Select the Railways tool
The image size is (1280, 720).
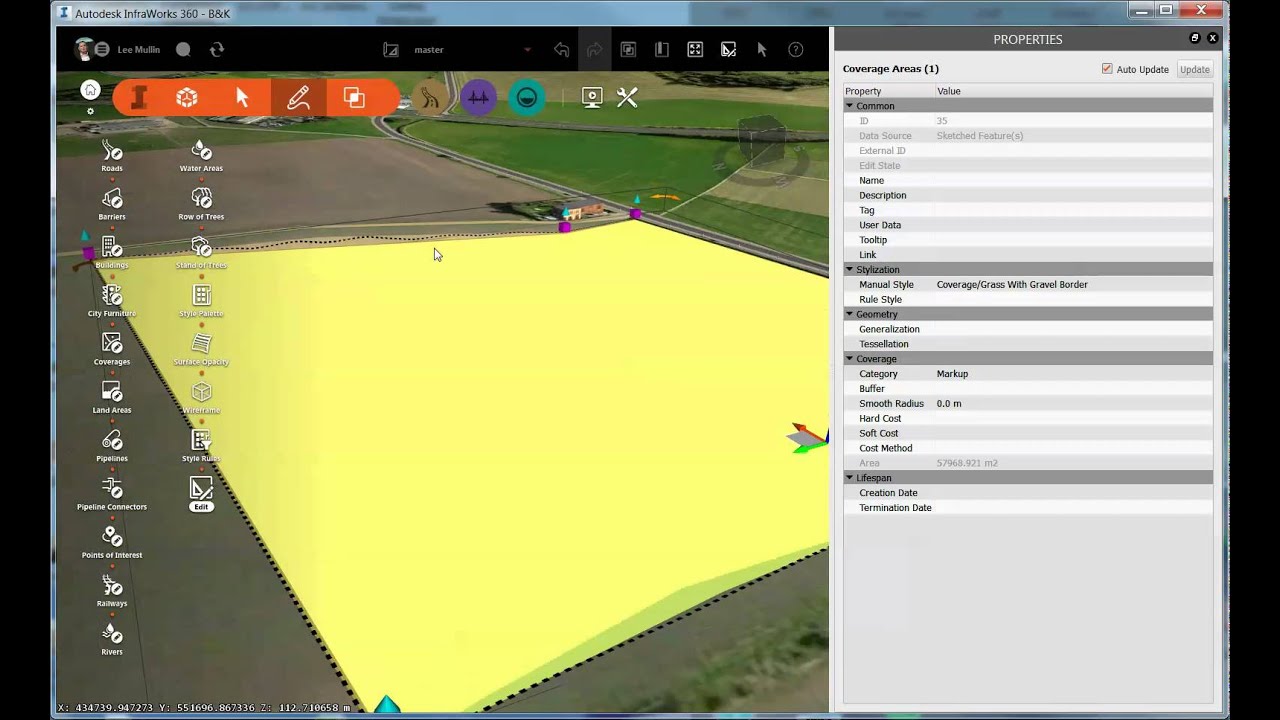tap(112, 585)
